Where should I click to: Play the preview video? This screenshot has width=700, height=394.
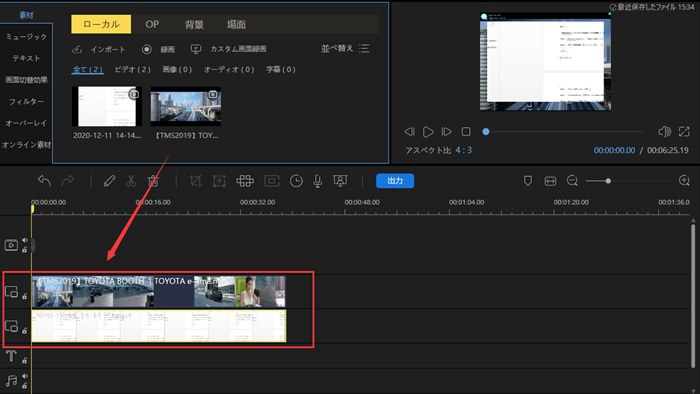click(428, 132)
